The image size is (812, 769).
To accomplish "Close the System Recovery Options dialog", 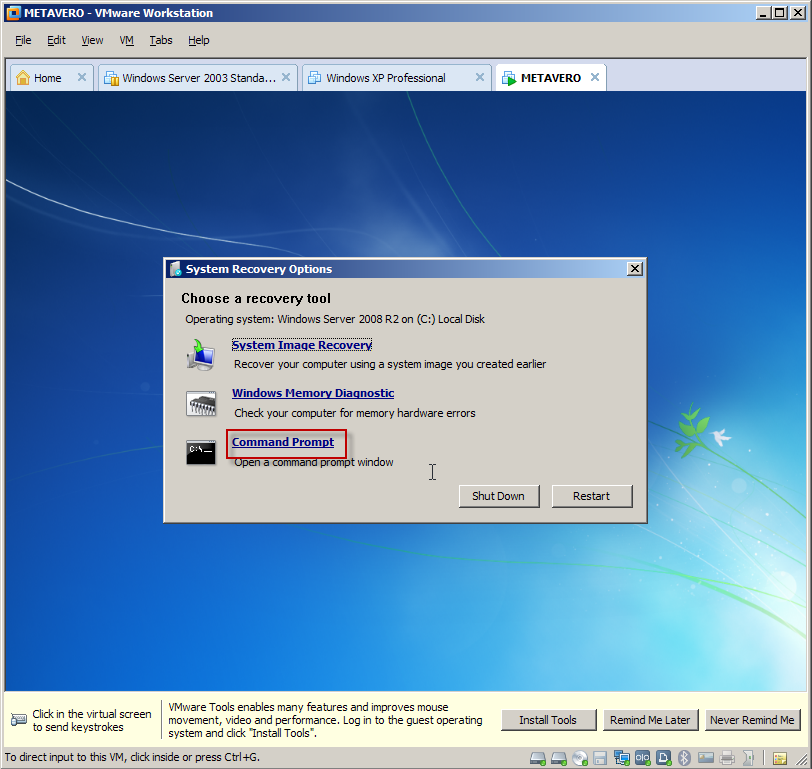I will [635, 269].
